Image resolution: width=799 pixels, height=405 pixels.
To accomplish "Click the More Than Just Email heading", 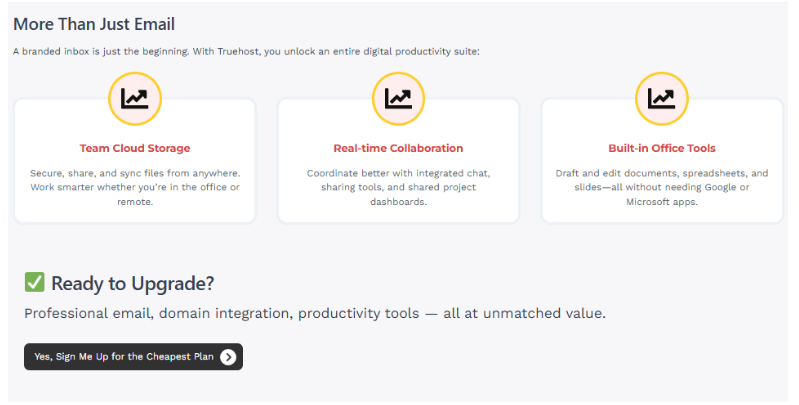I will [94, 24].
